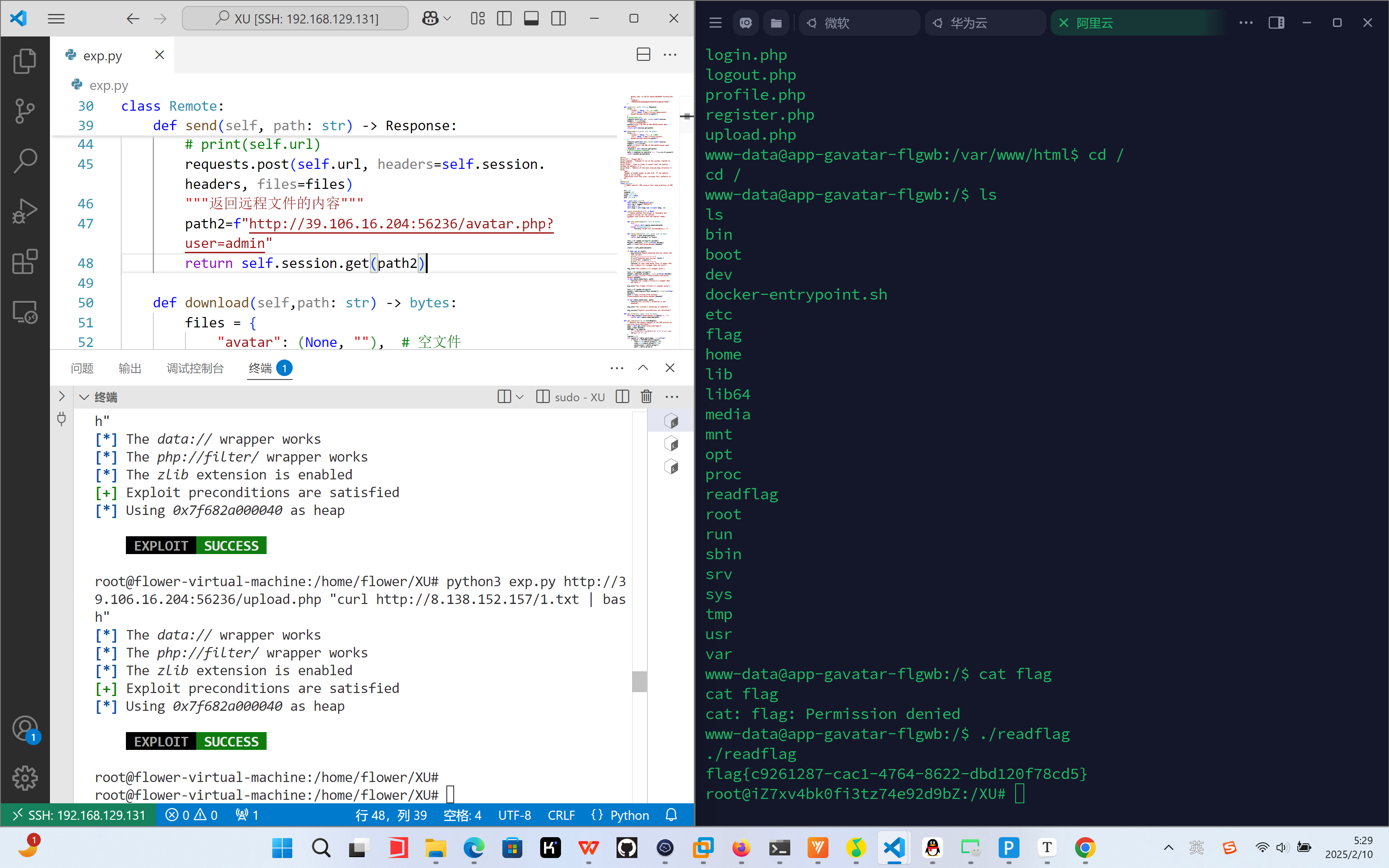Switch to the 微软 session tab
This screenshot has width=1389, height=868.
859,23
